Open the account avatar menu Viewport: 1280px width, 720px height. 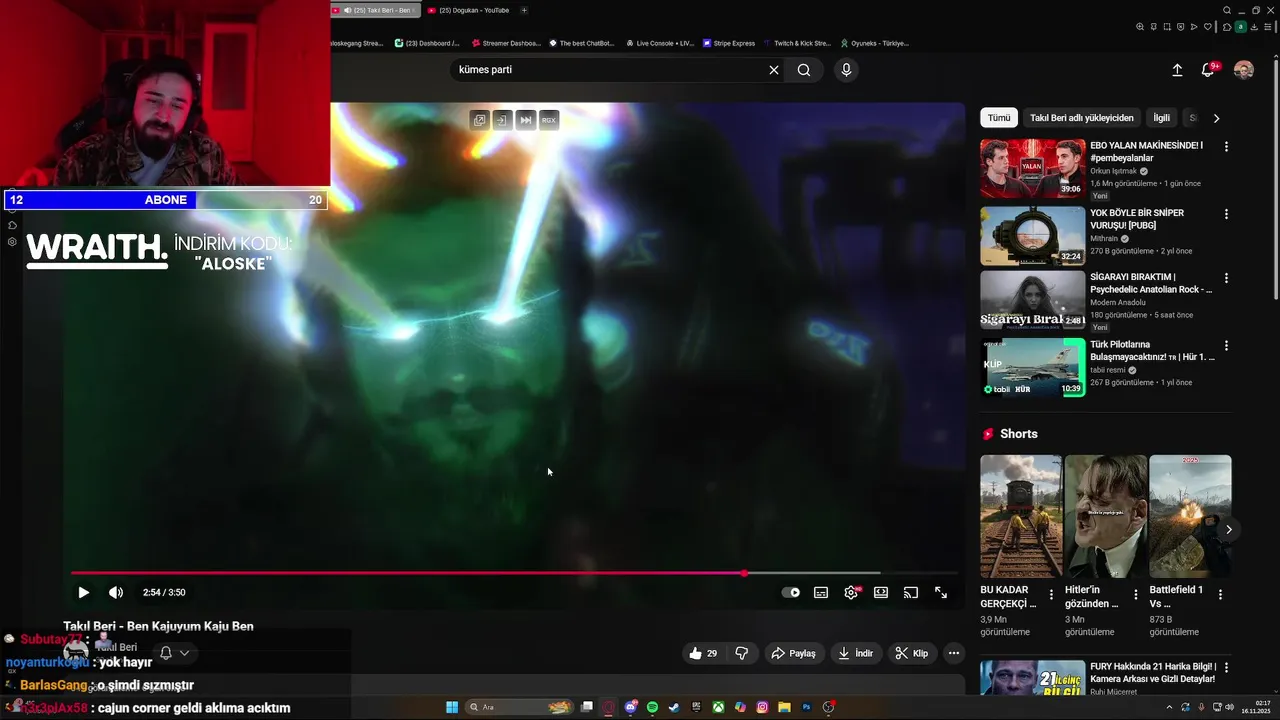click(x=1244, y=70)
